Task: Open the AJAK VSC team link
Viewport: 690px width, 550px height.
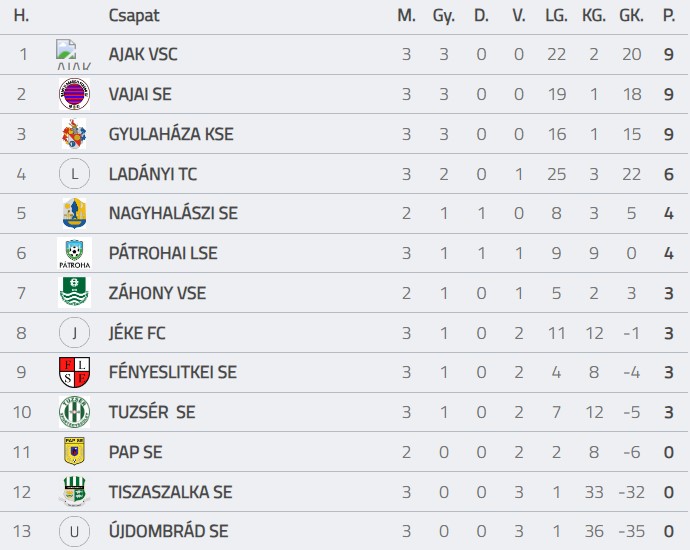Action: [x=143, y=55]
